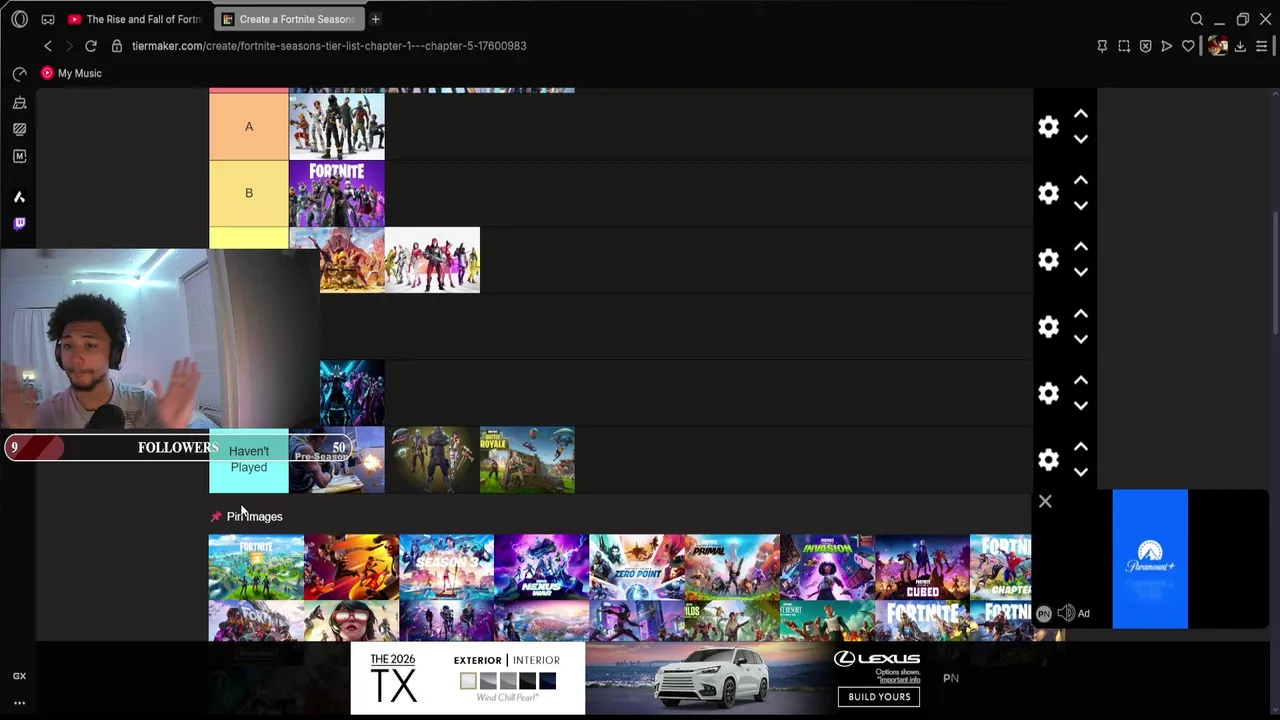This screenshot has height=720, width=1280.
Task: Open settings gear for tier A row
Action: (1048, 126)
